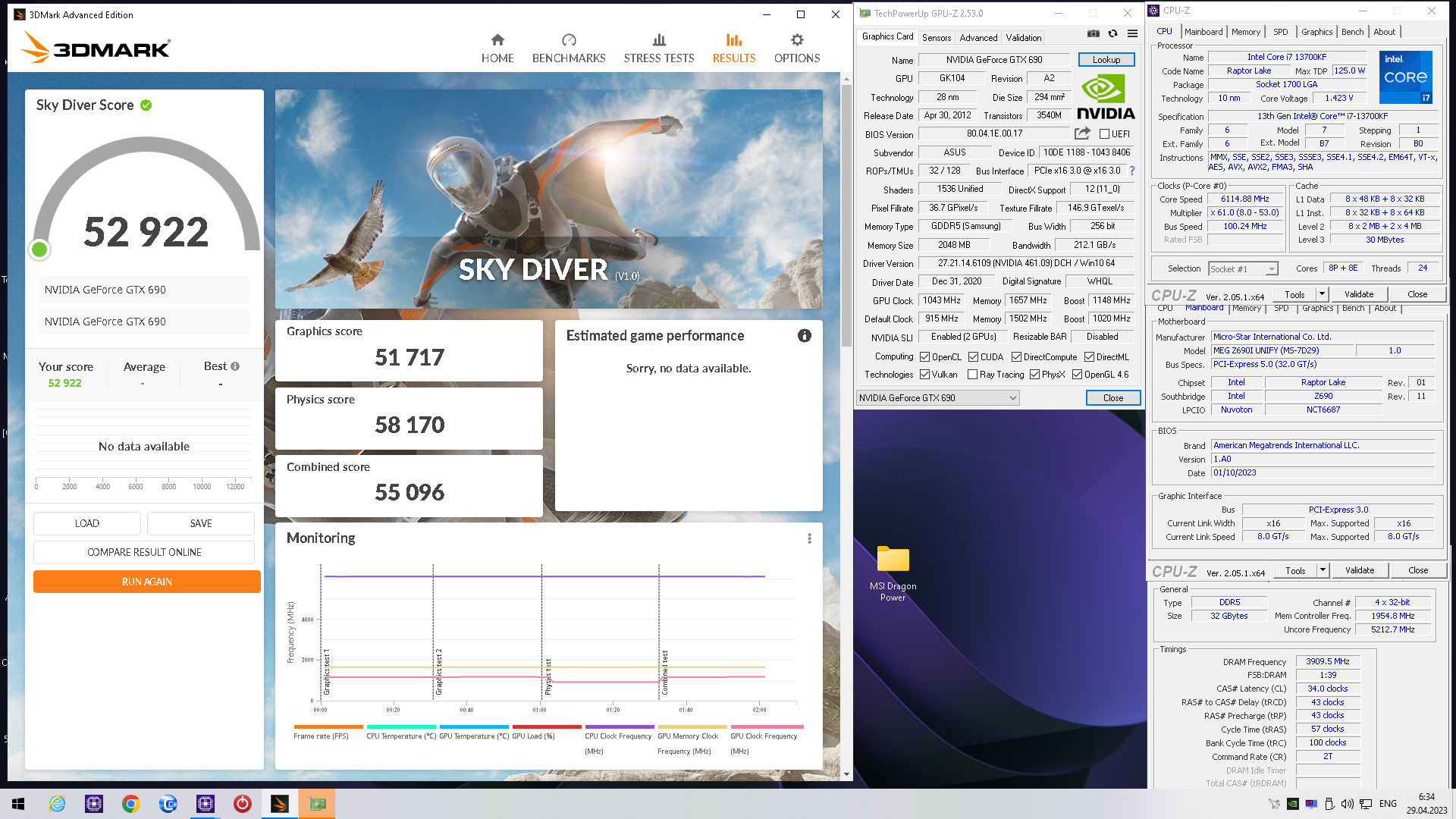
Task: Open the GPU-Z hamburger menu
Action: click(x=1132, y=33)
